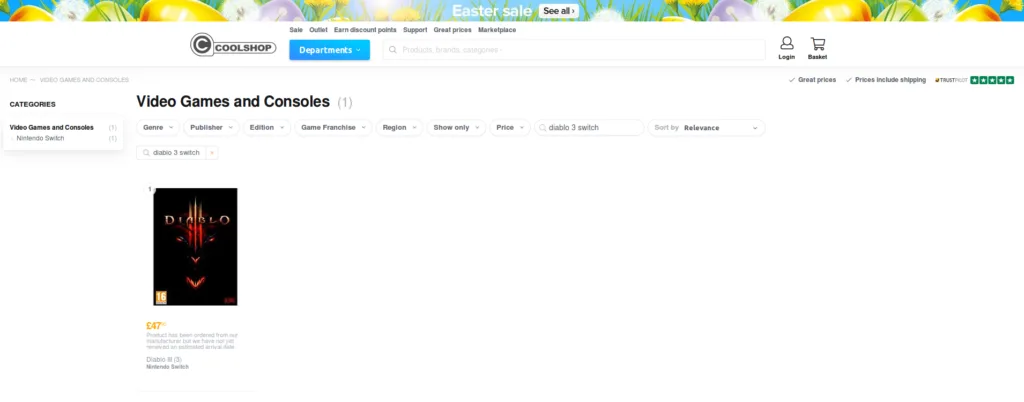The height and width of the screenshot is (402, 1024).
Task: Expand the Game Franchise filter
Action: pos(333,128)
